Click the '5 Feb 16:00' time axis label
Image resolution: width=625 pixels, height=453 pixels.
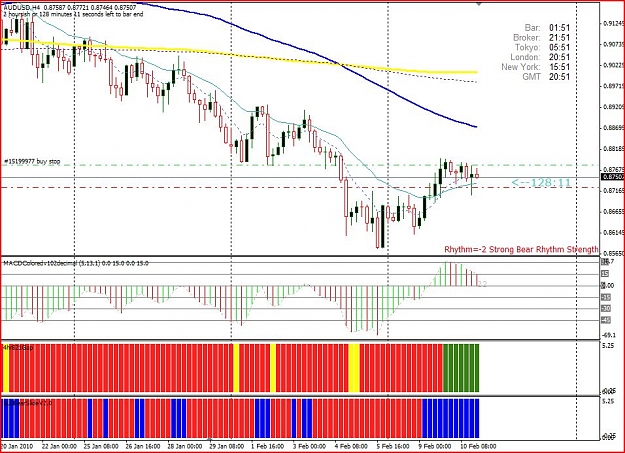pos(393,446)
